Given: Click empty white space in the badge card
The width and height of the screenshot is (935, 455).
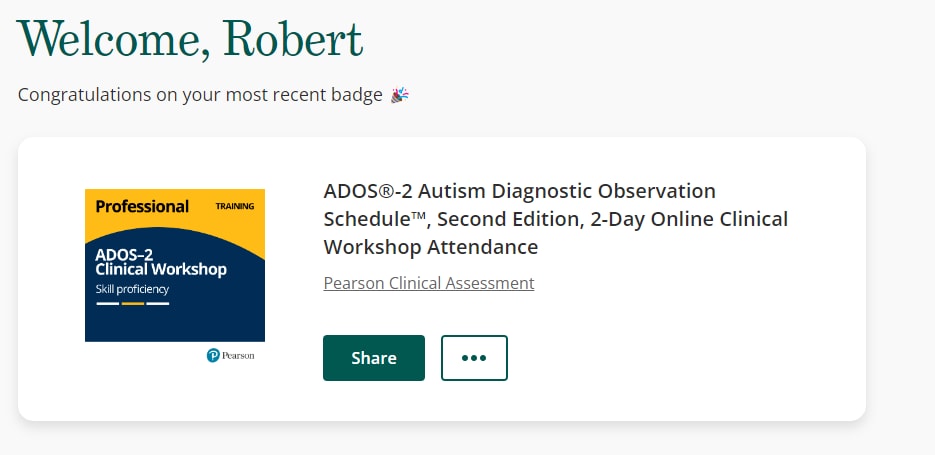Looking at the screenshot, I should click(x=686, y=358).
